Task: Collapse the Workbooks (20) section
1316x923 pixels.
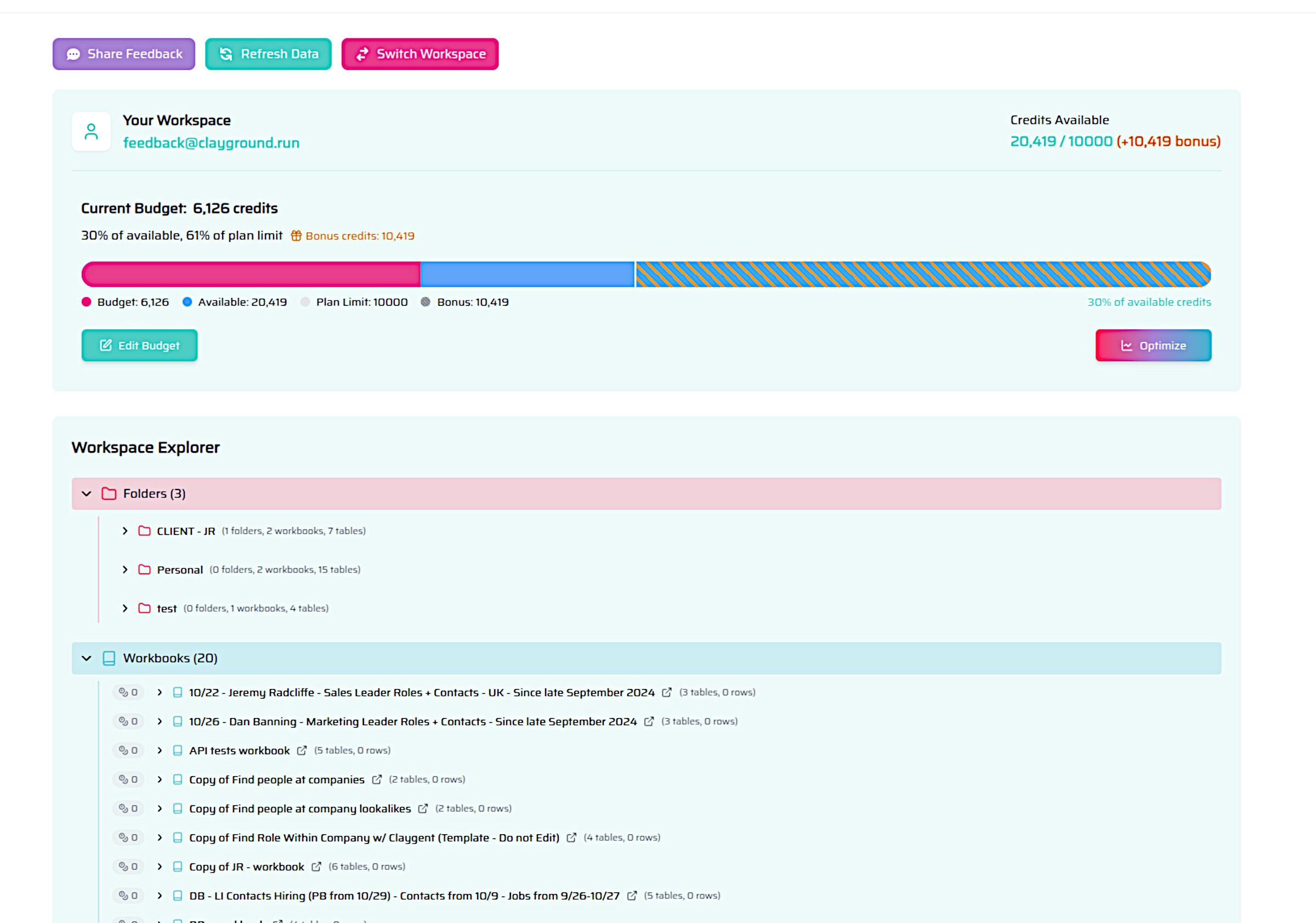Action: click(x=87, y=658)
